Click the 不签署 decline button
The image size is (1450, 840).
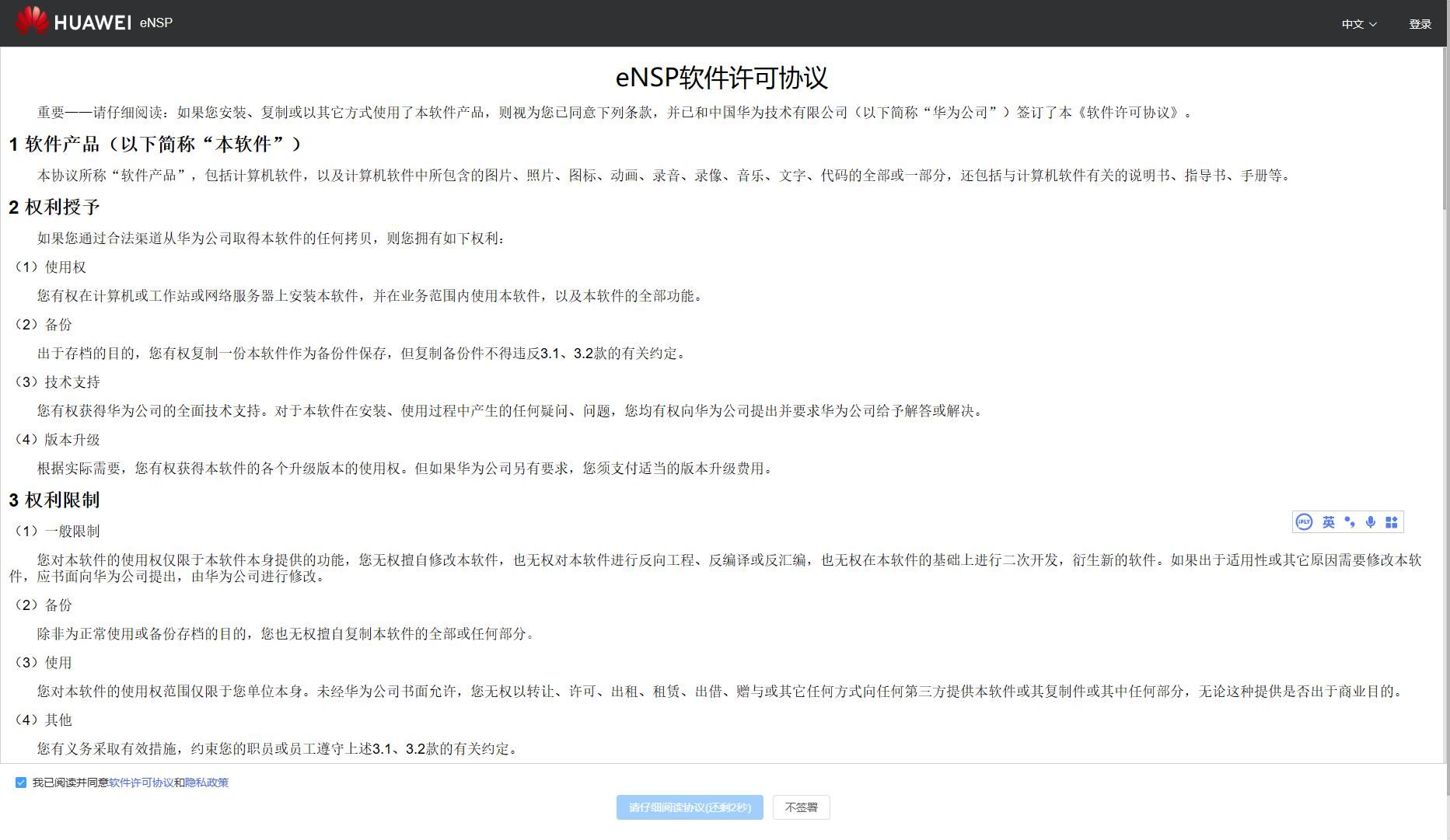[802, 807]
